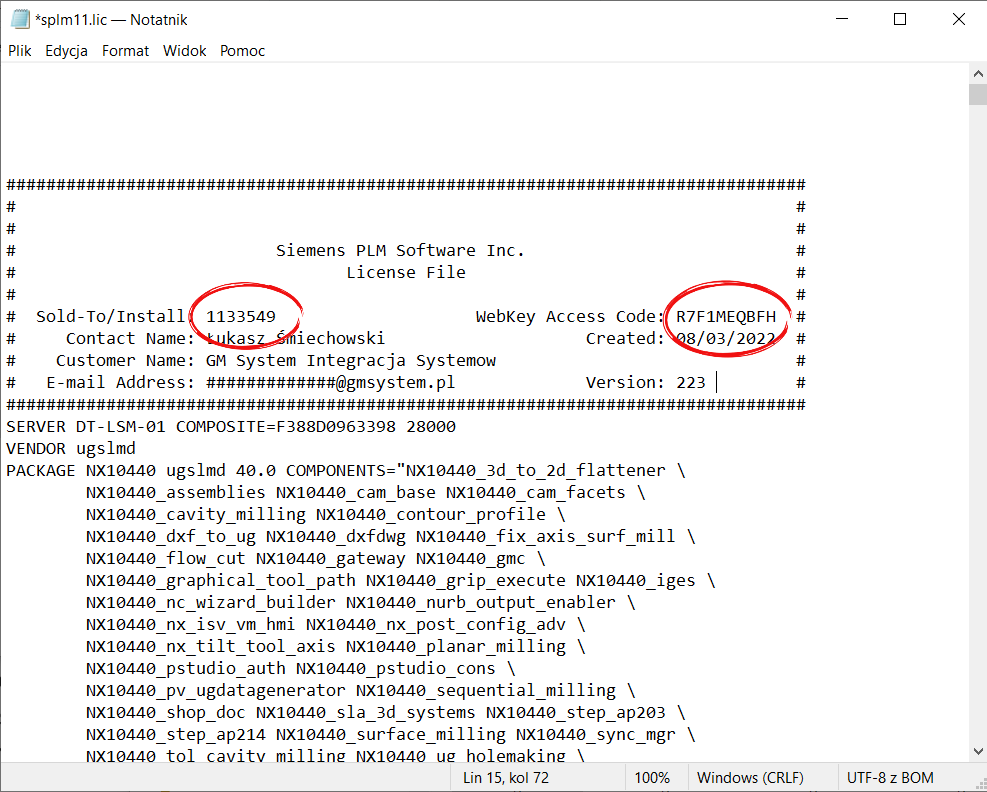Click the text 'Siemens PLM Software Inc.'

[x=400, y=251]
